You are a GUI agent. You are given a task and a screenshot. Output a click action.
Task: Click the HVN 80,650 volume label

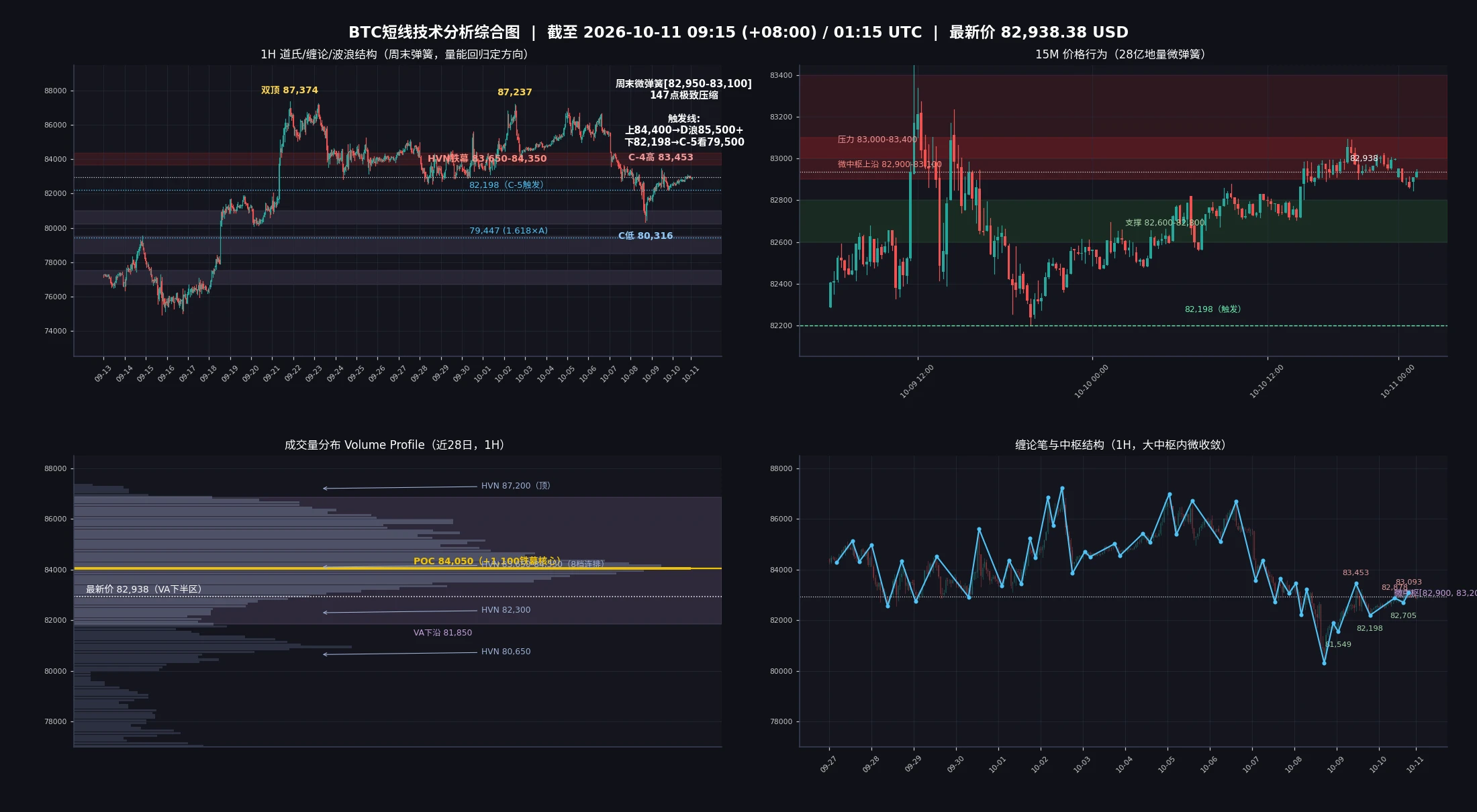point(506,651)
